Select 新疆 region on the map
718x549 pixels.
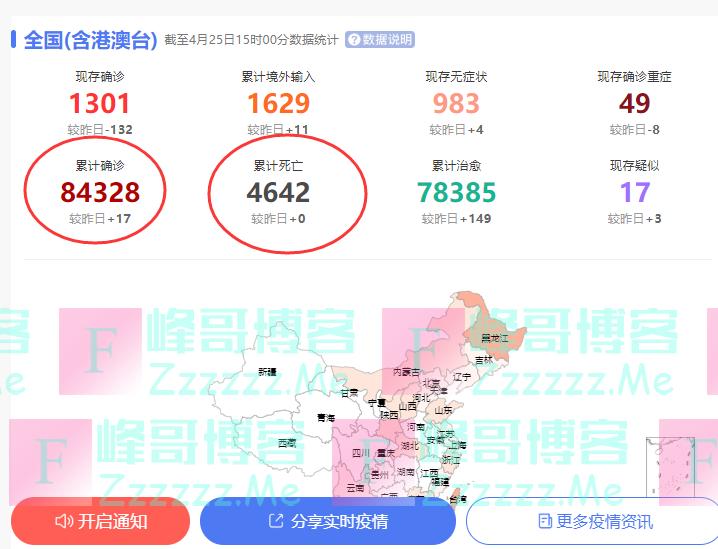tap(267, 371)
